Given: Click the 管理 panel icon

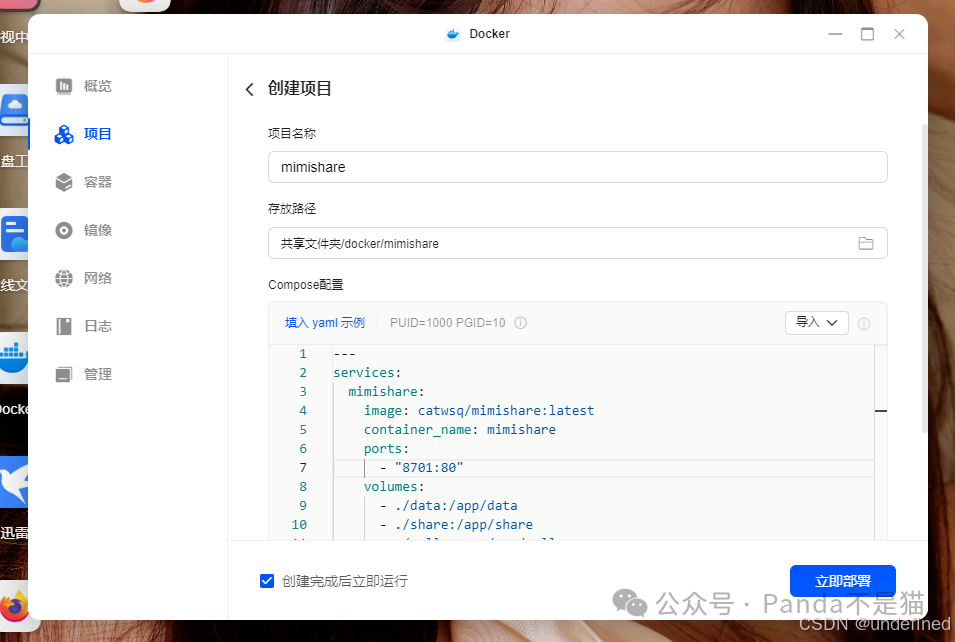Looking at the screenshot, I should coord(64,375).
